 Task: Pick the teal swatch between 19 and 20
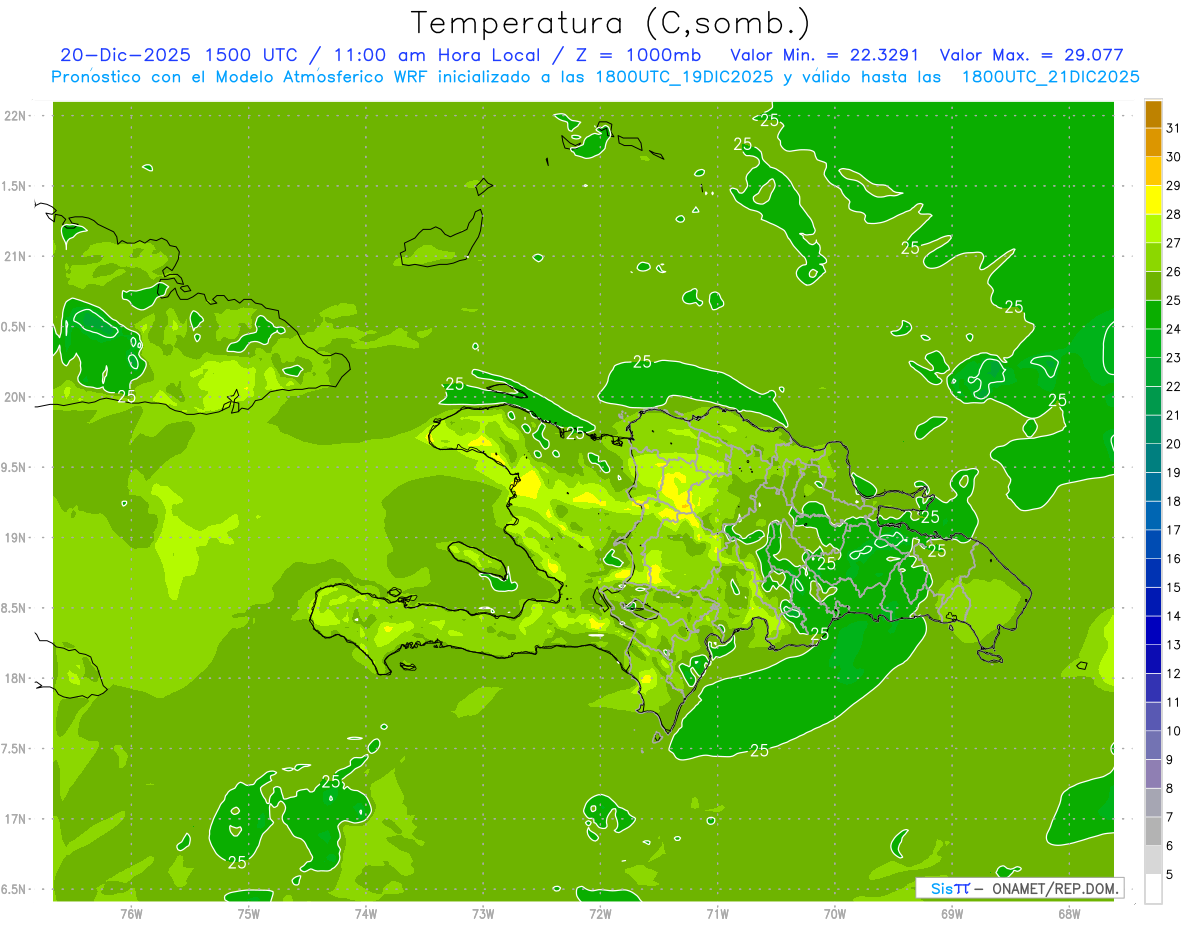(x=1153, y=458)
